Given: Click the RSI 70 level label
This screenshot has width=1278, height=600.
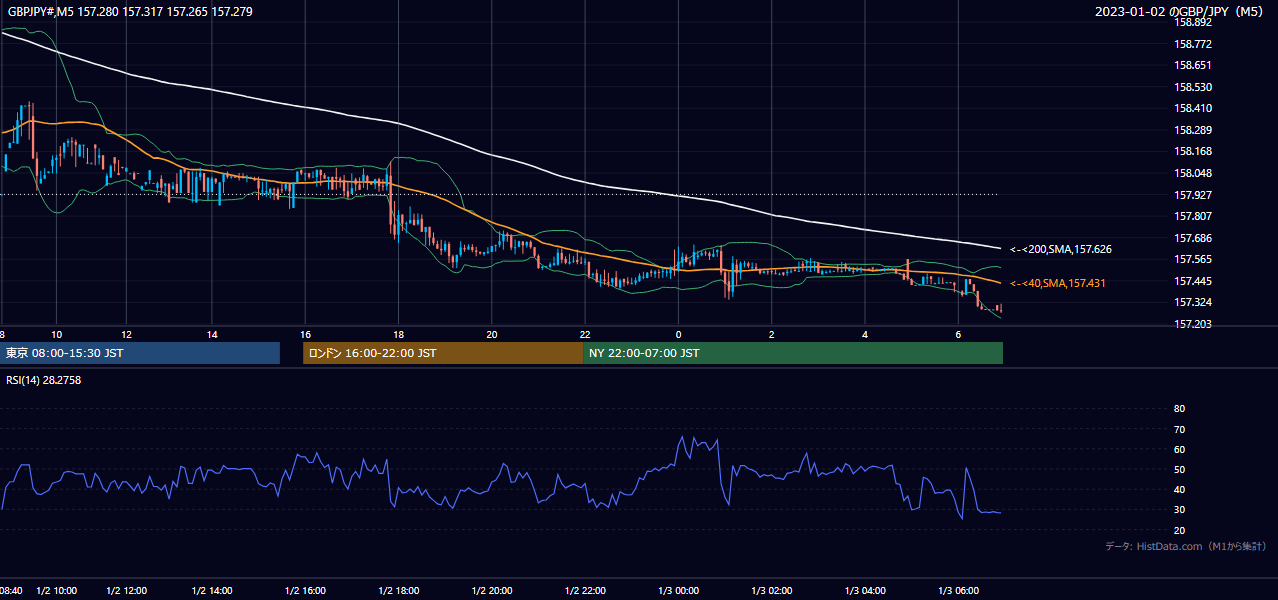Looking at the screenshot, I should pos(1179,429).
